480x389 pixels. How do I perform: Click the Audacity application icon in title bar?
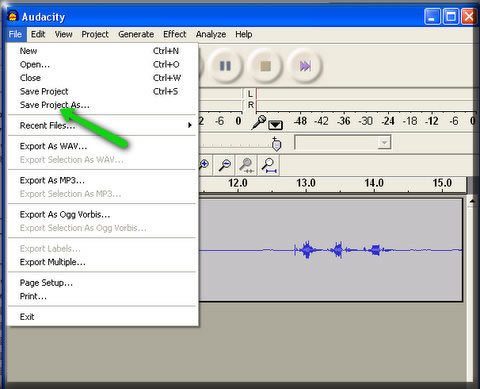[13, 16]
